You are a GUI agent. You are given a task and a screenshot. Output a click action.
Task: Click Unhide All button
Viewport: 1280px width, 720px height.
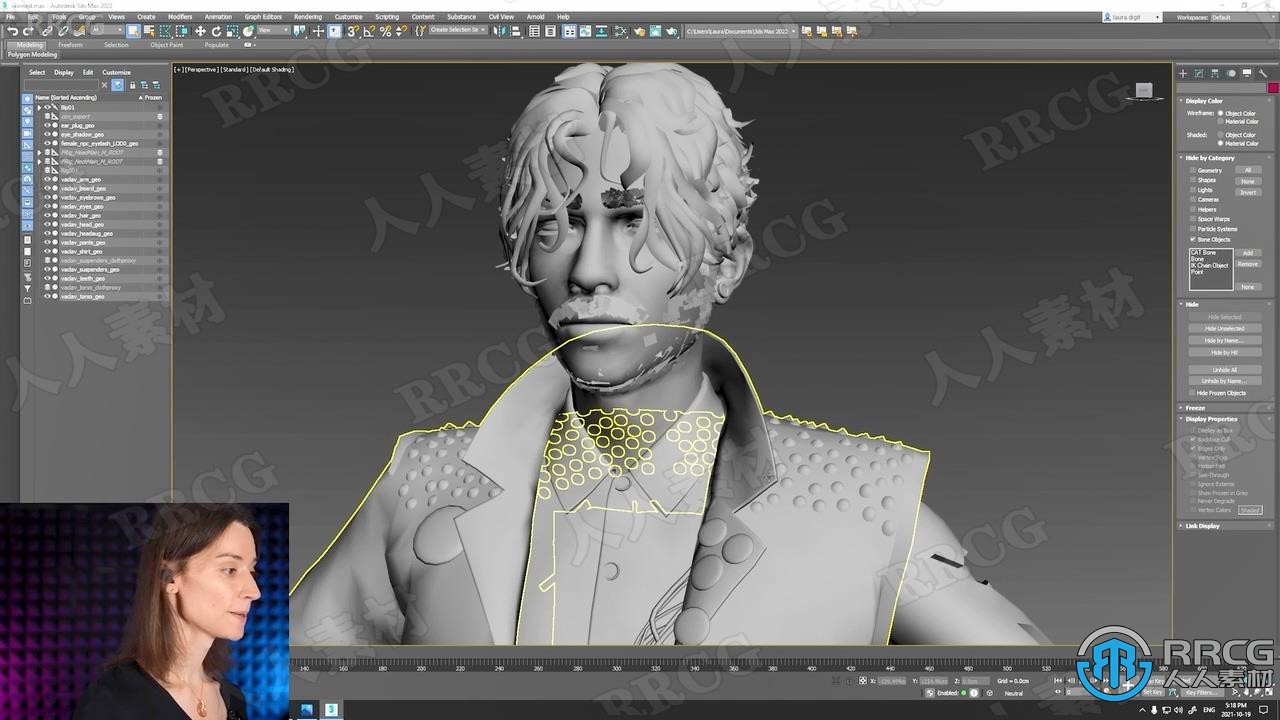(x=1224, y=370)
